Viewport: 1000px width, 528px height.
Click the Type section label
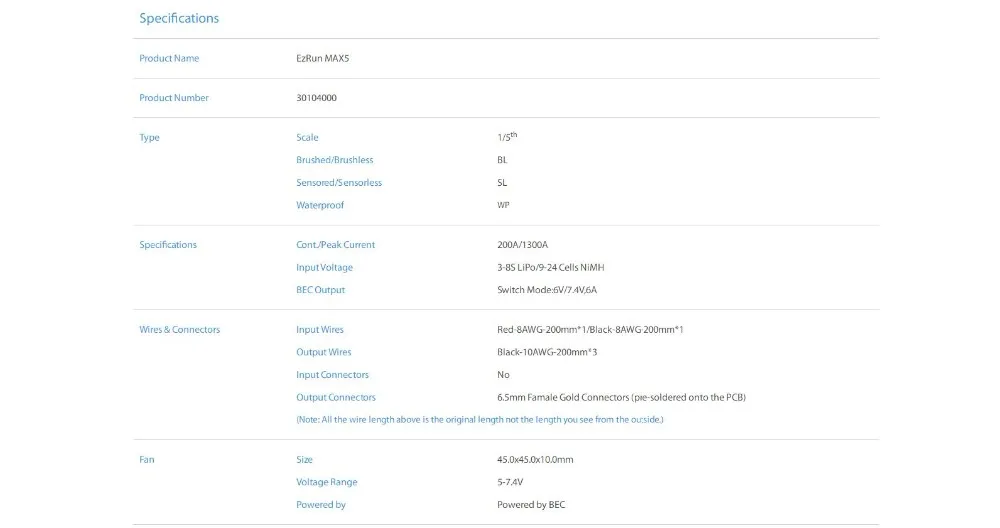click(x=149, y=138)
